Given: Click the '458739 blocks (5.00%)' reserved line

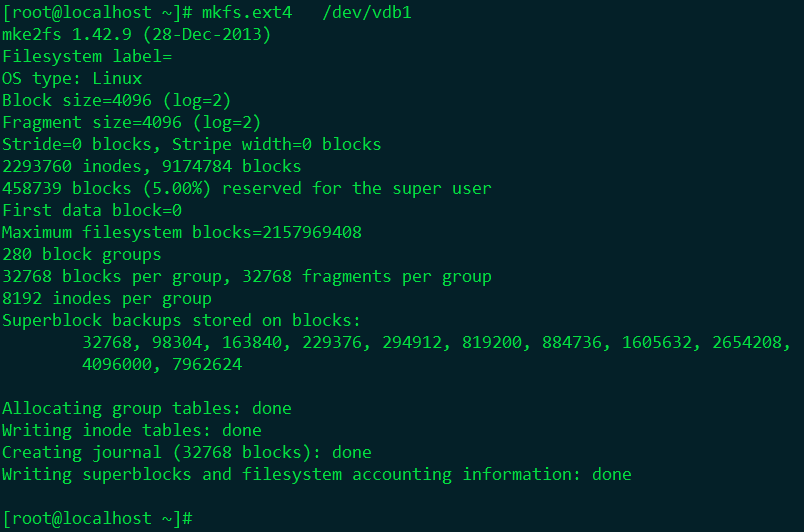Looking at the screenshot, I should [x=246, y=188].
